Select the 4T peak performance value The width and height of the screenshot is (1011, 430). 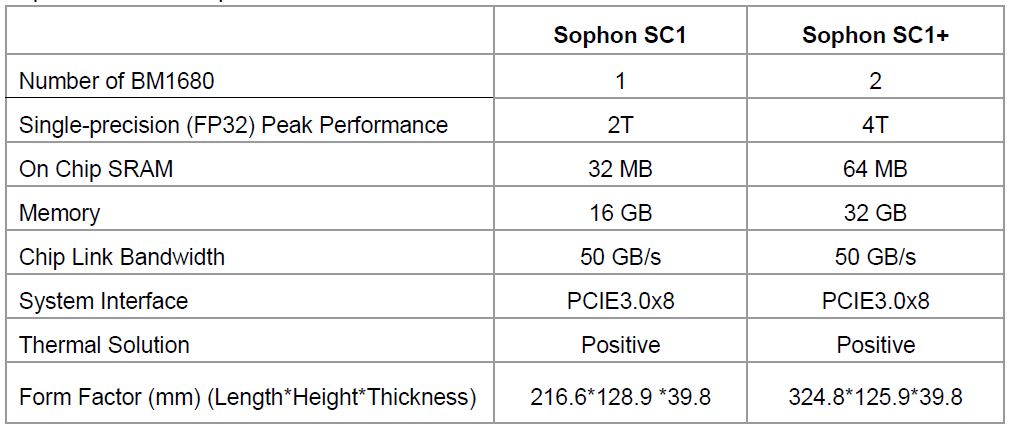tap(875, 125)
